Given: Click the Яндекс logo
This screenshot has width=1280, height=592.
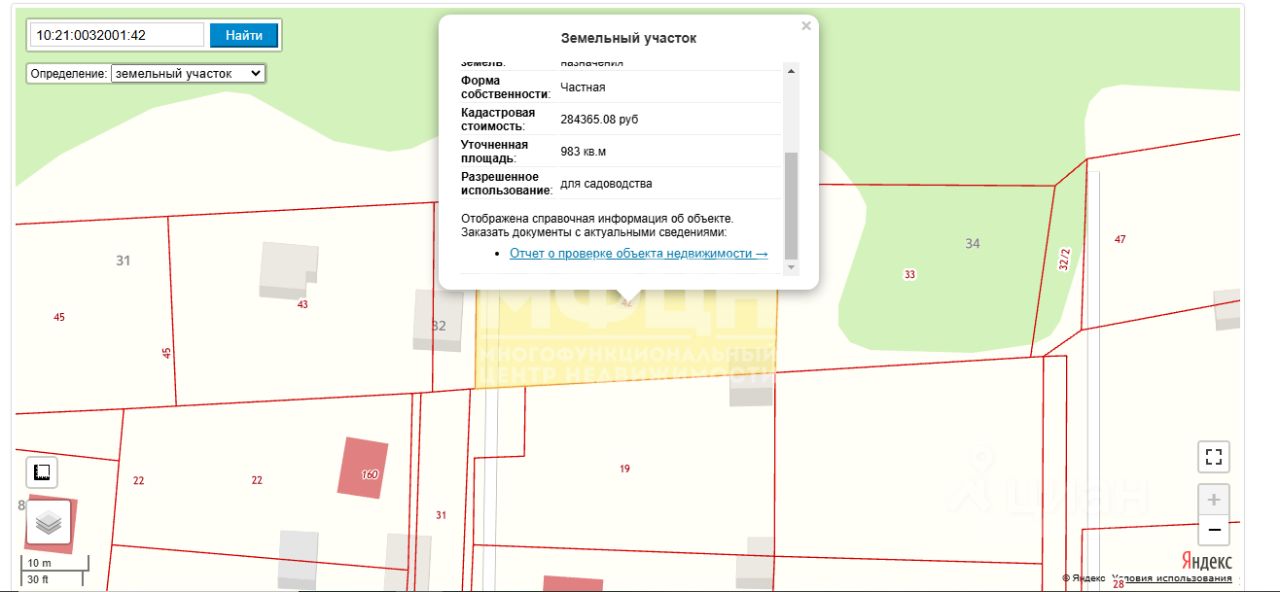Looking at the screenshot, I should coord(1207,561).
